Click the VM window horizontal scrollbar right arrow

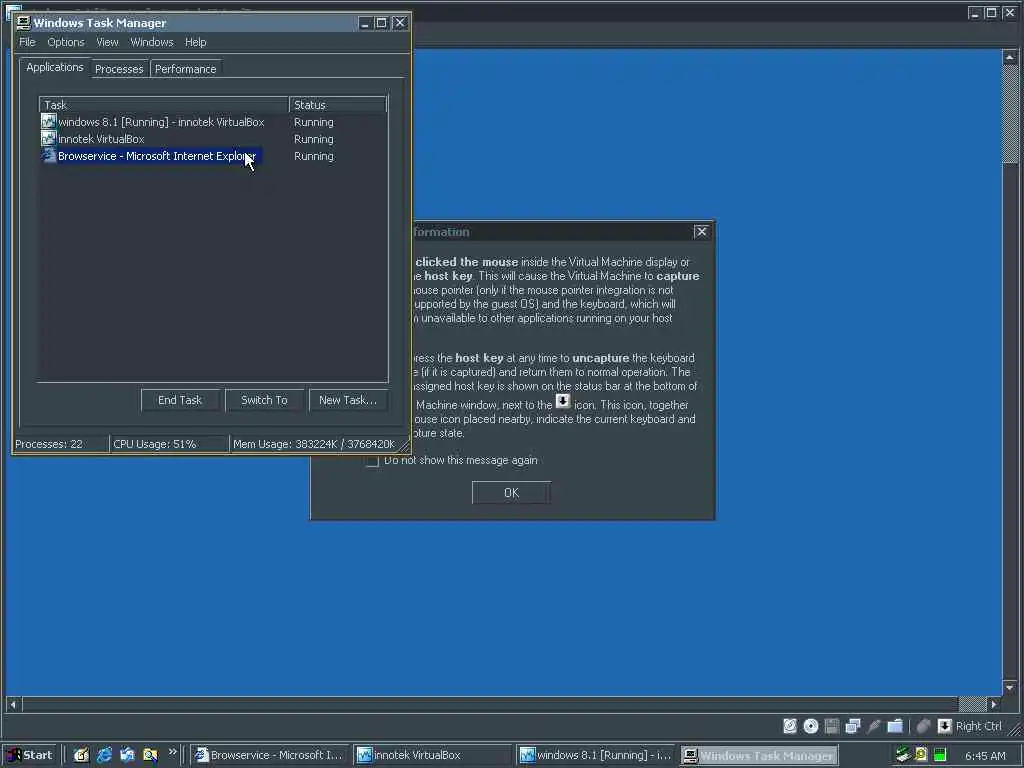click(x=994, y=704)
